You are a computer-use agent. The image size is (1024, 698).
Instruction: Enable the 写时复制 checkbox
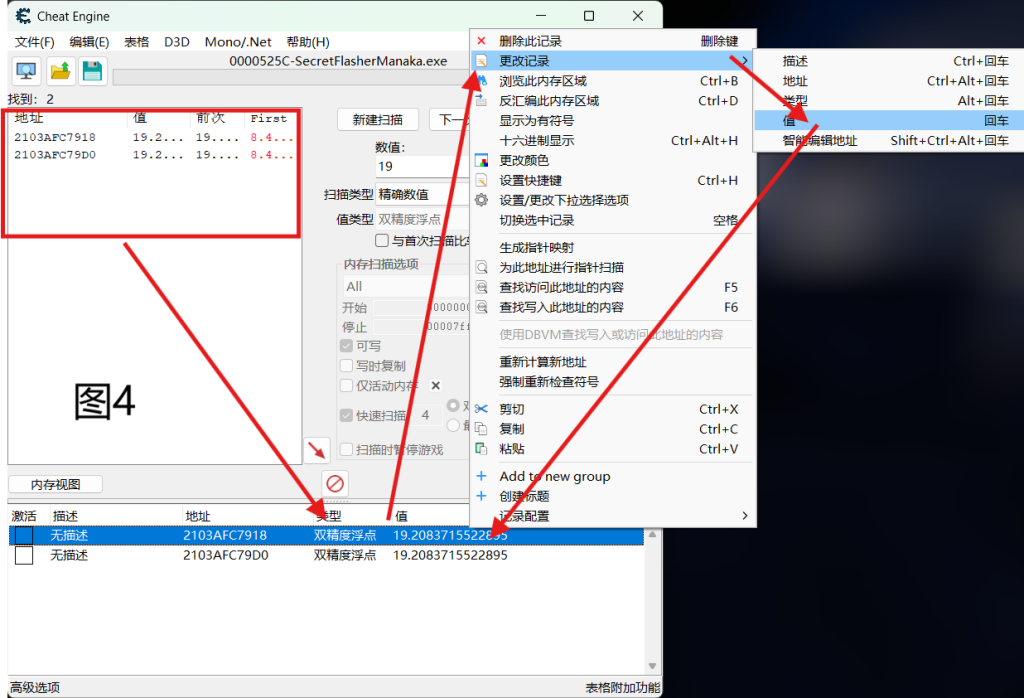[x=347, y=366]
